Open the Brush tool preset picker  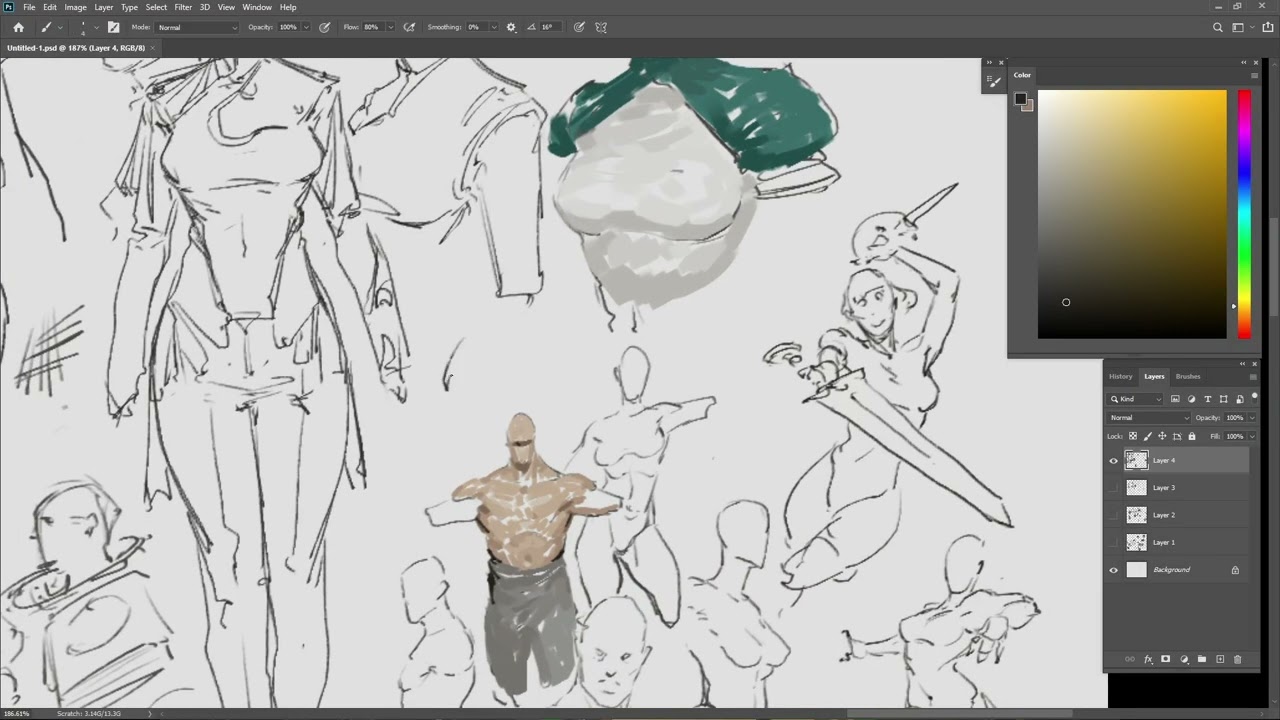51,27
